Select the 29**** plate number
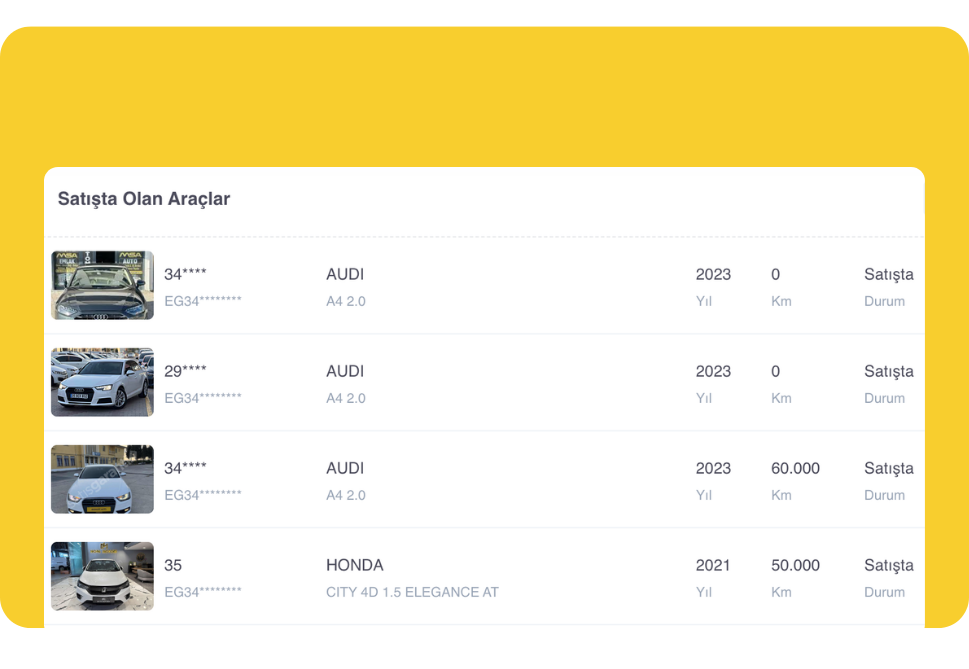969x669 pixels. point(185,371)
